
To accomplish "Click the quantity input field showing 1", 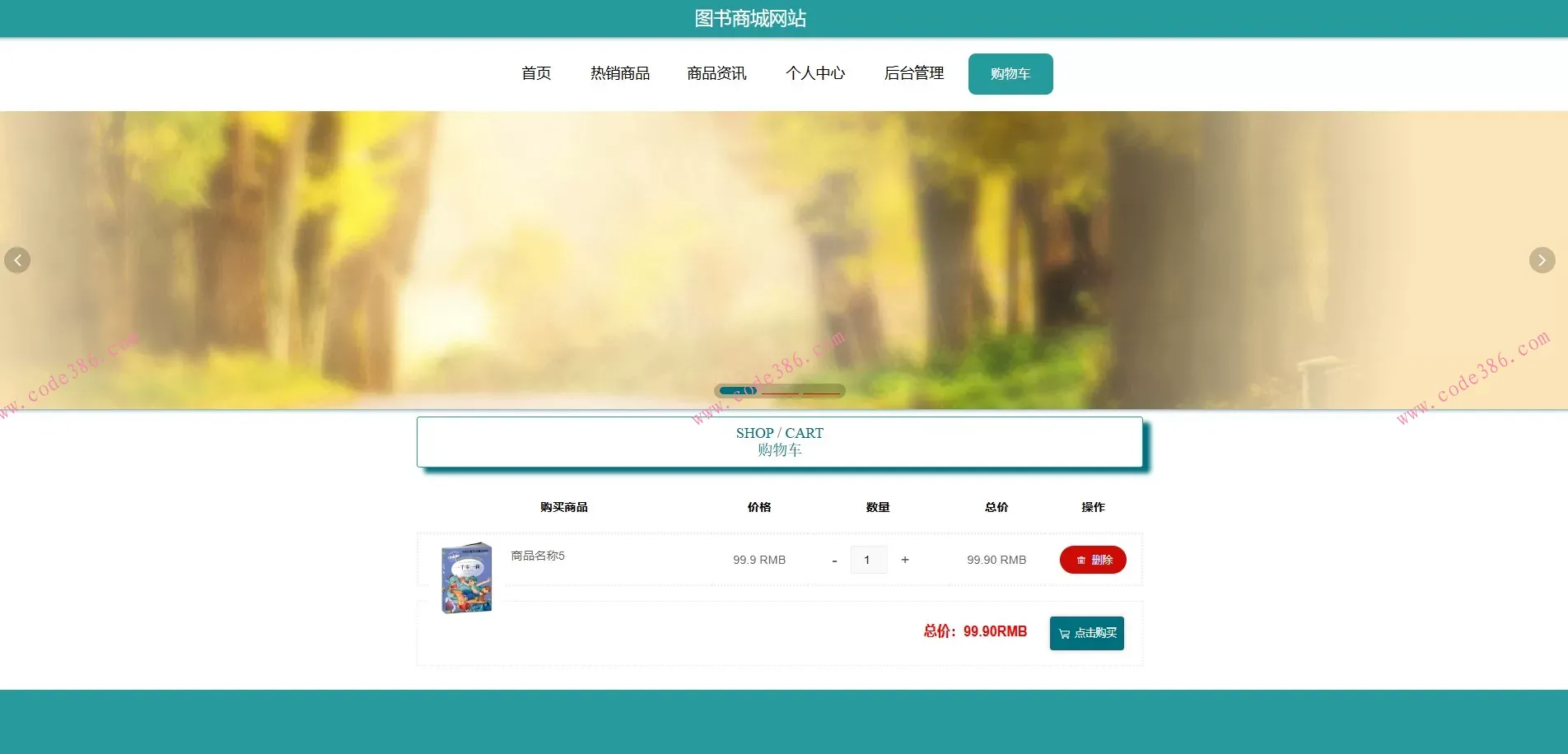I will [869, 560].
